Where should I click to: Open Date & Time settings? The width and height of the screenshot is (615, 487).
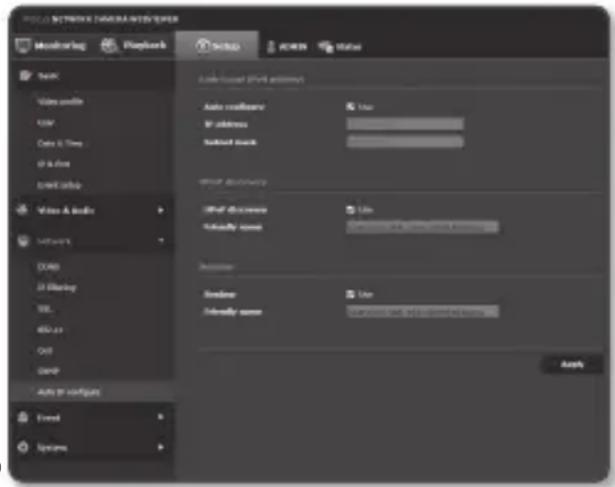point(60,143)
